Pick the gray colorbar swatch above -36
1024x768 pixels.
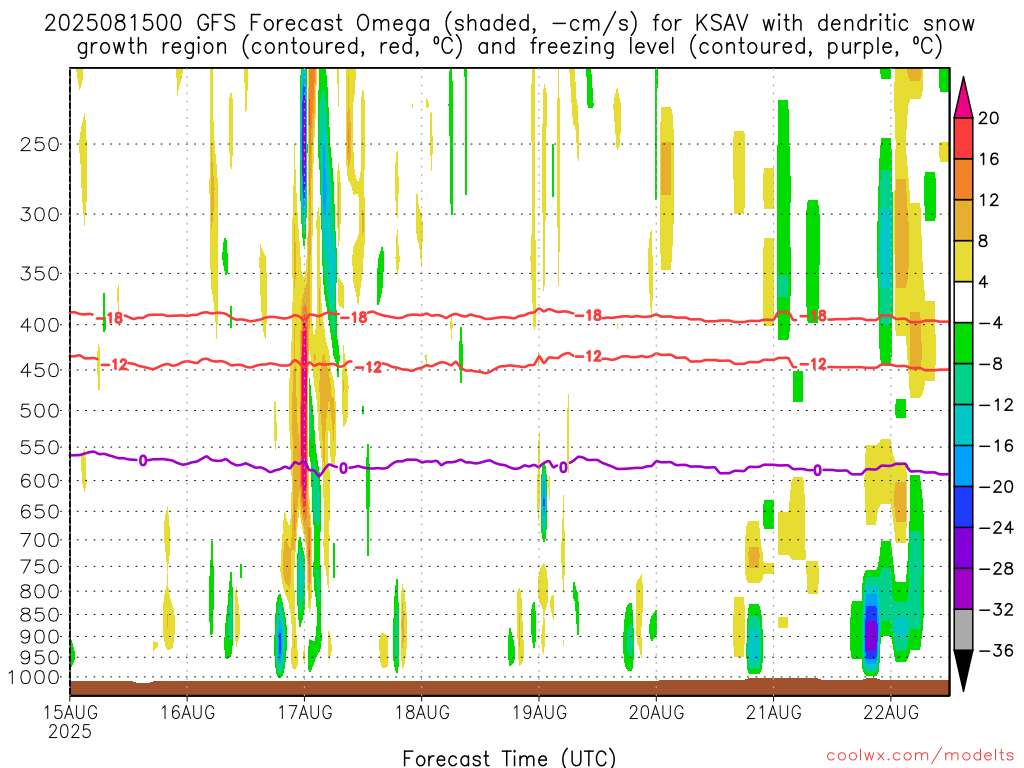coord(963,630)
